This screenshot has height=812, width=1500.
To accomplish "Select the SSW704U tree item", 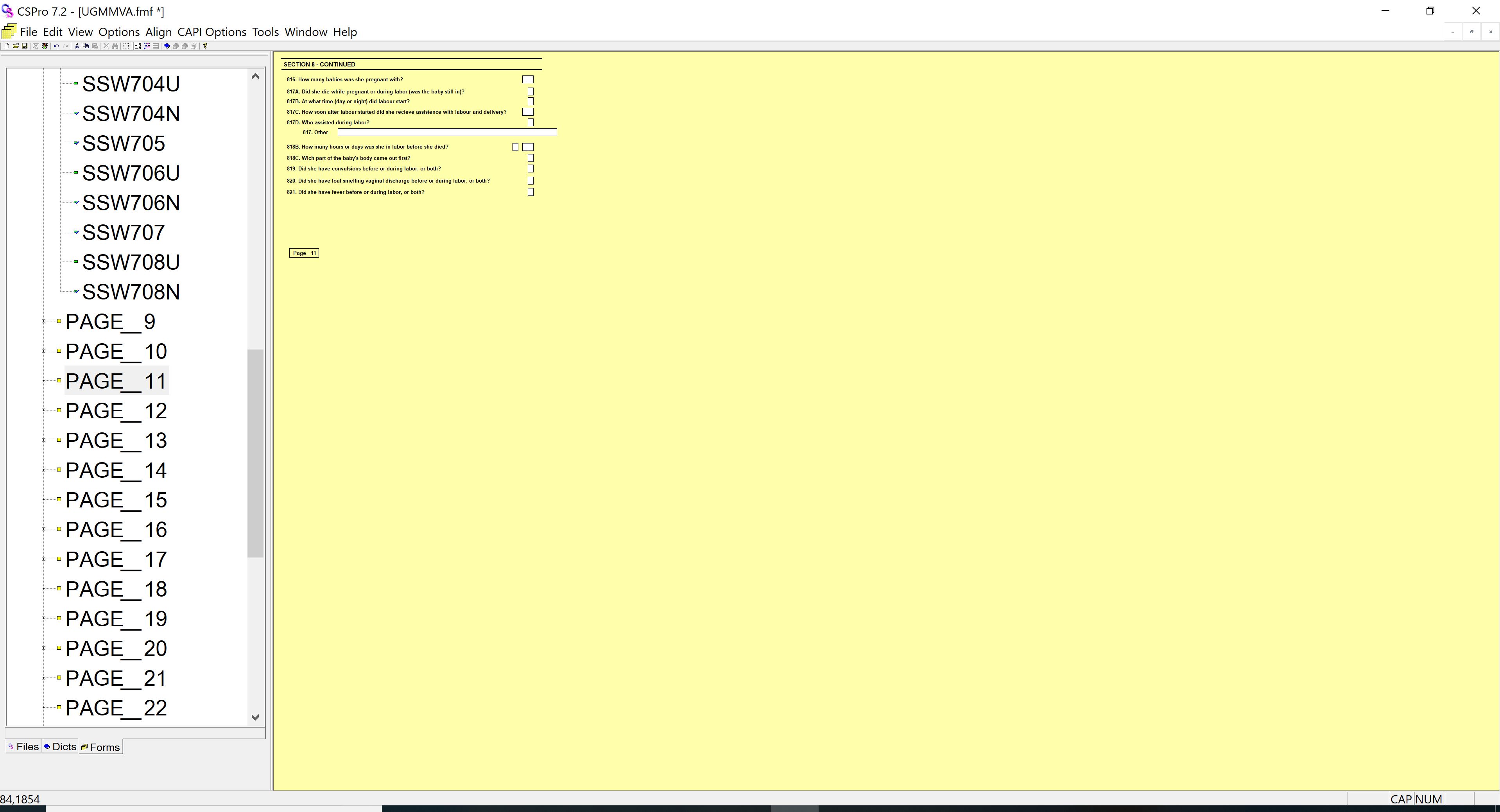I will pos(131,84).
